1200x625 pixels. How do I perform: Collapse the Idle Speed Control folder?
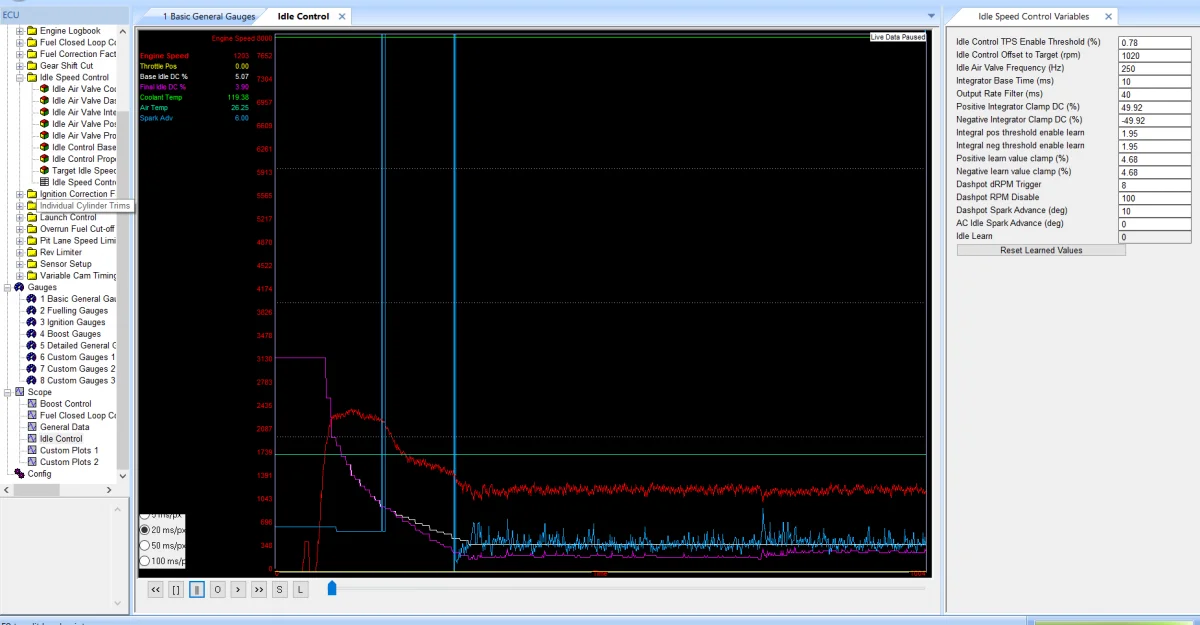coord(21,77)
